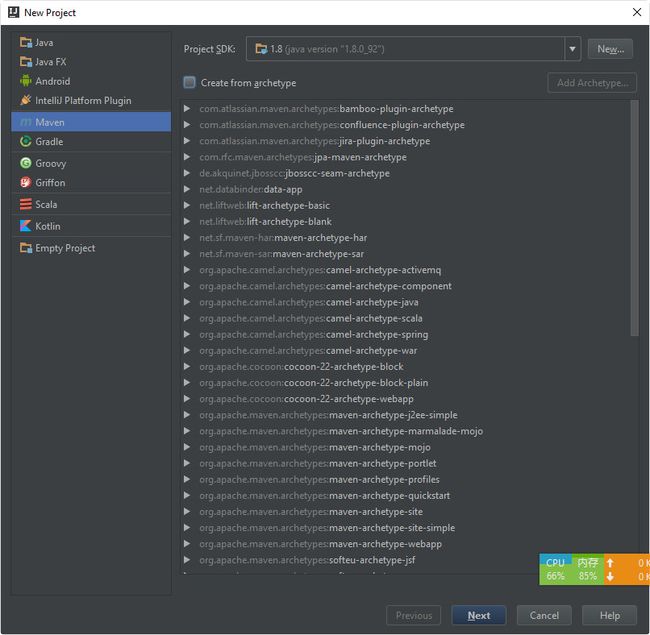Expand camel-archetype-spring entry

click(x=187, y=334)
